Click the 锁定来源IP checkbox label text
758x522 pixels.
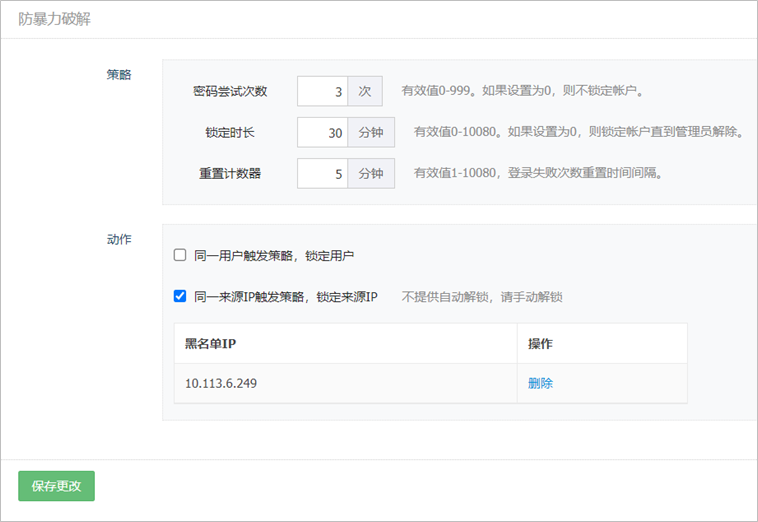[285, 296]
